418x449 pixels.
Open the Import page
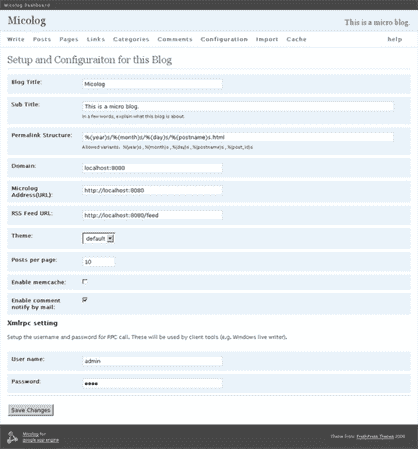click(267, 39)
